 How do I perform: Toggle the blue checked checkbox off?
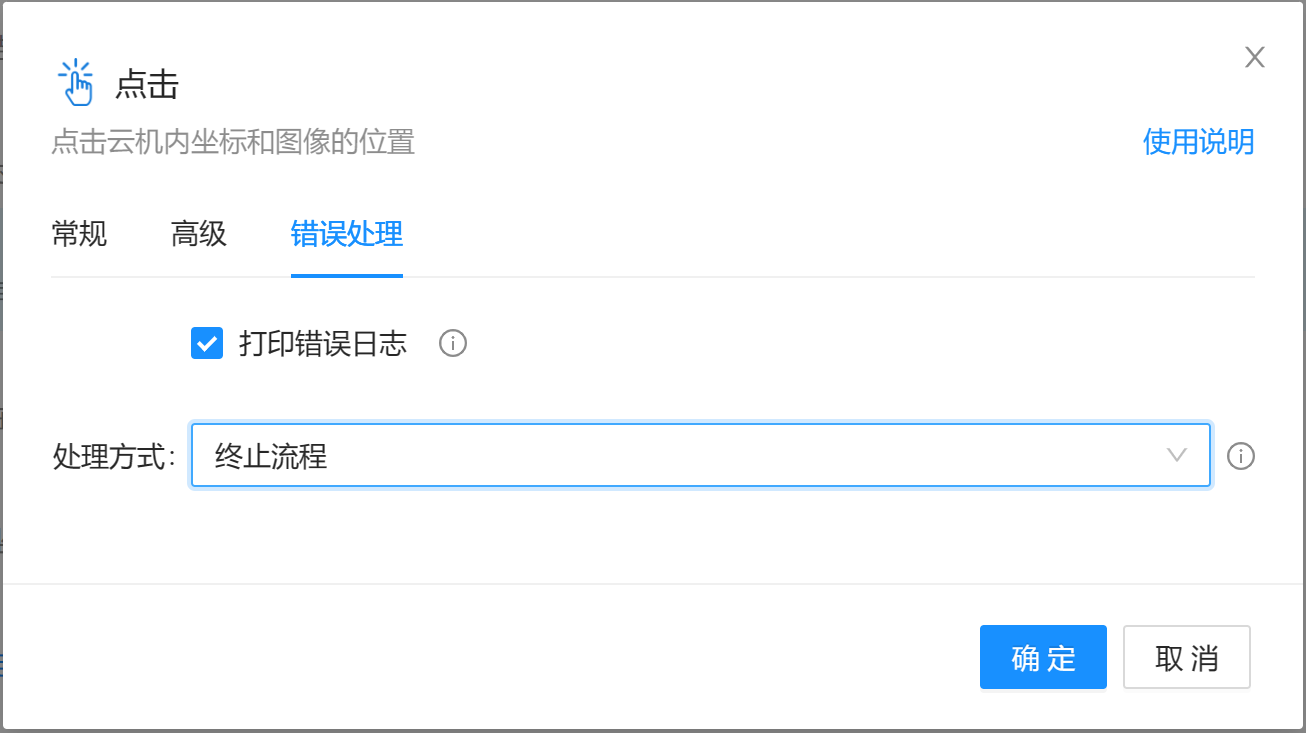point(206,343)
